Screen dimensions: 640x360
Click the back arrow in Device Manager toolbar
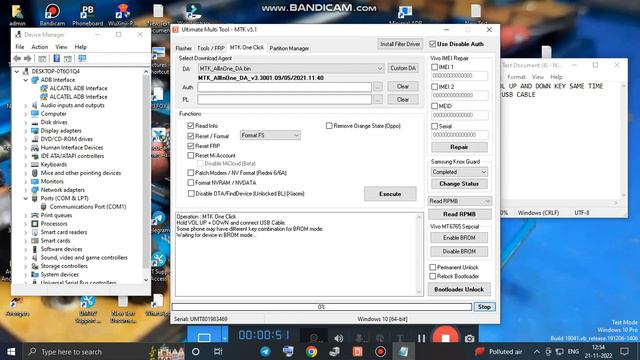pos(17,59)
